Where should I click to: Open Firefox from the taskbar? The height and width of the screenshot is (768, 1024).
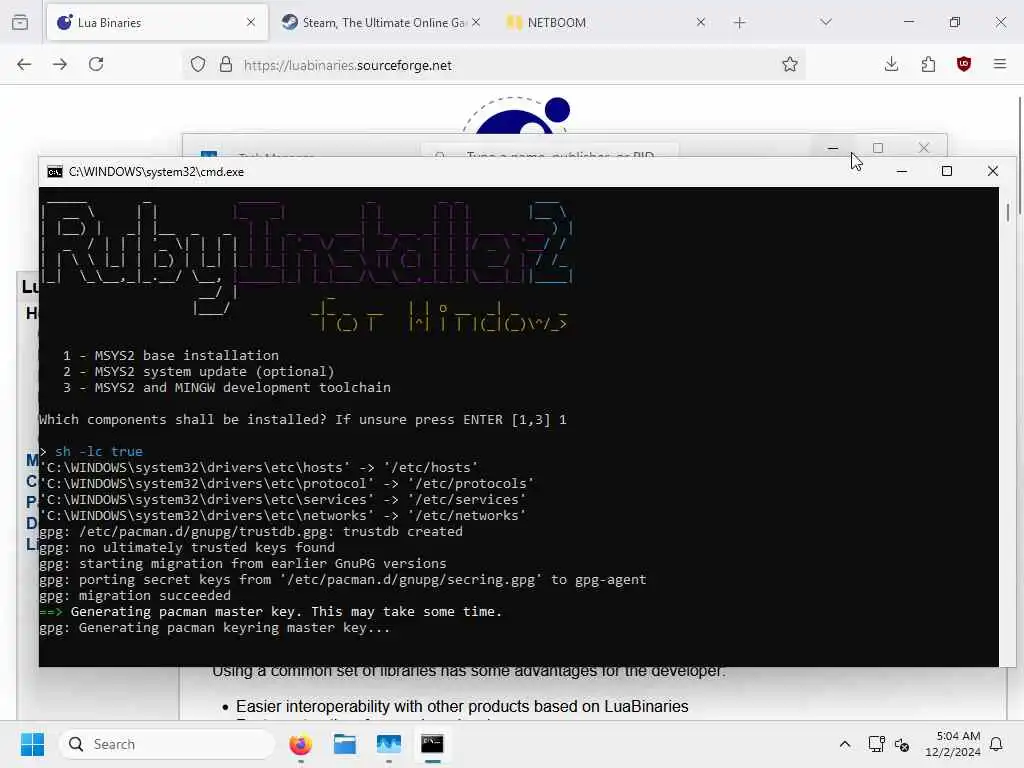tap(300, 744)
